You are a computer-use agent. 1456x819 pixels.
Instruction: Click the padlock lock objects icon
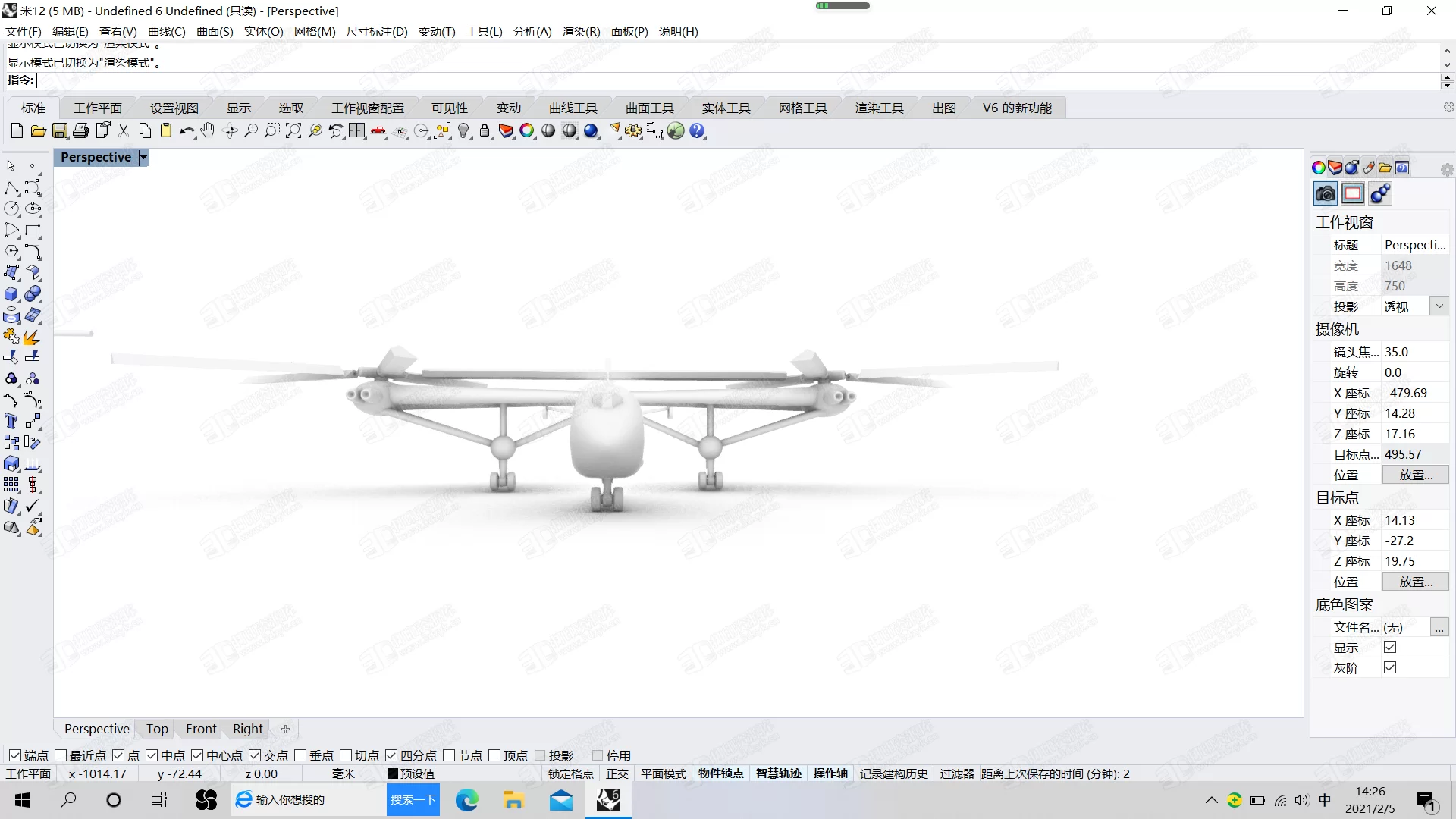485,131
